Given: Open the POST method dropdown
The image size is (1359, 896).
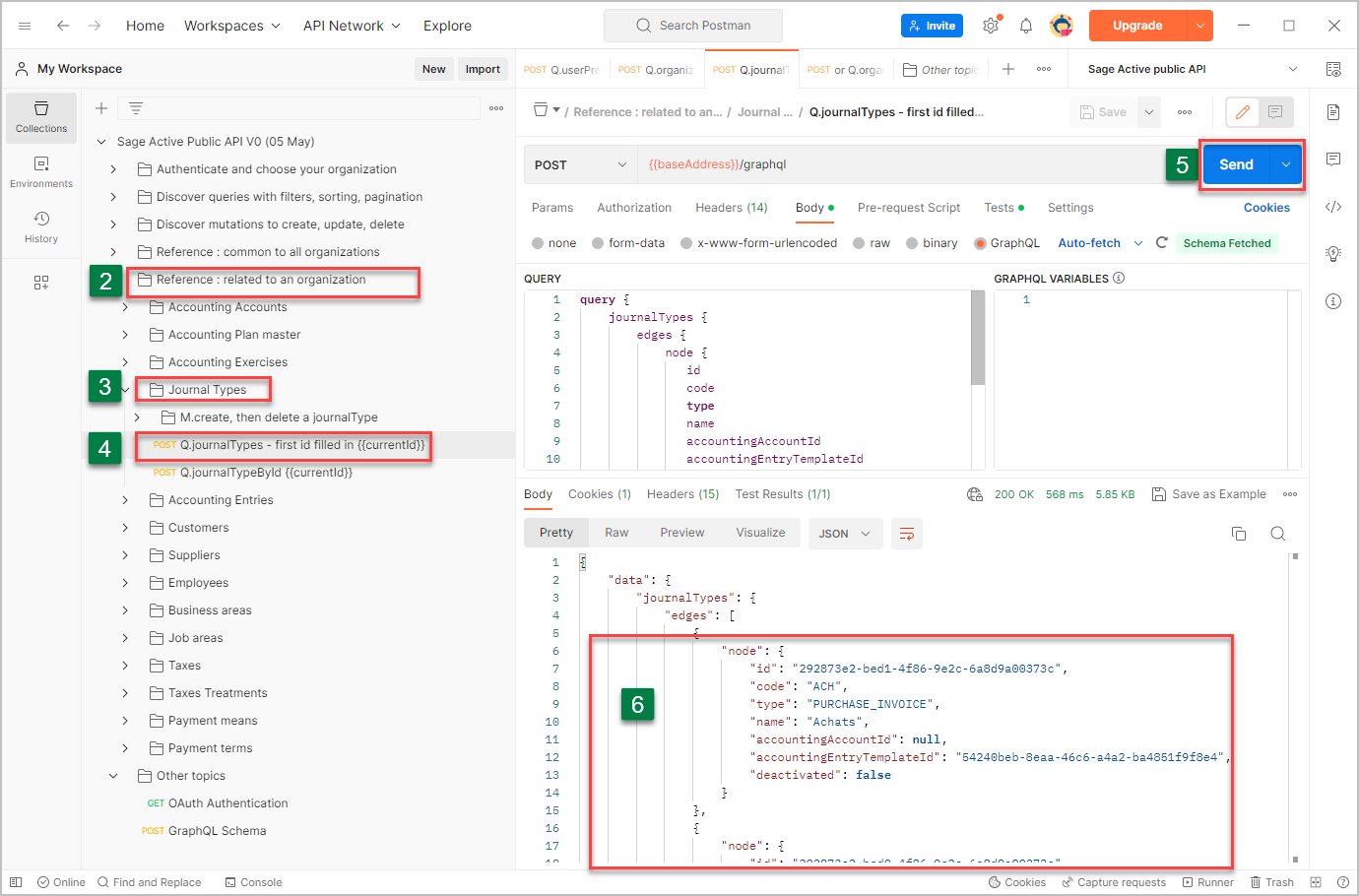Looking at the screenshot, I should coord(580,164).
